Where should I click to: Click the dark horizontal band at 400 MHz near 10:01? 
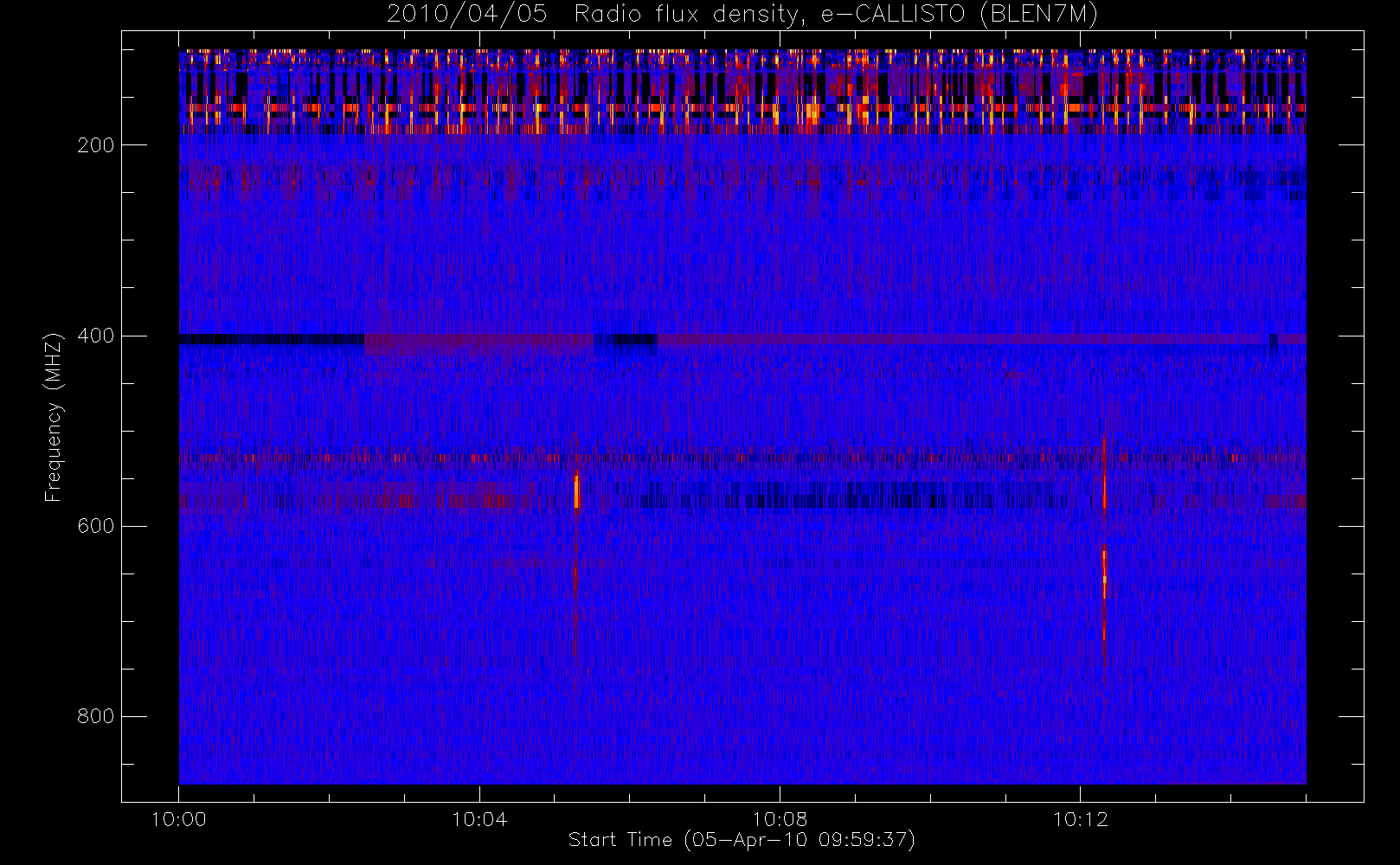(272, 339)
